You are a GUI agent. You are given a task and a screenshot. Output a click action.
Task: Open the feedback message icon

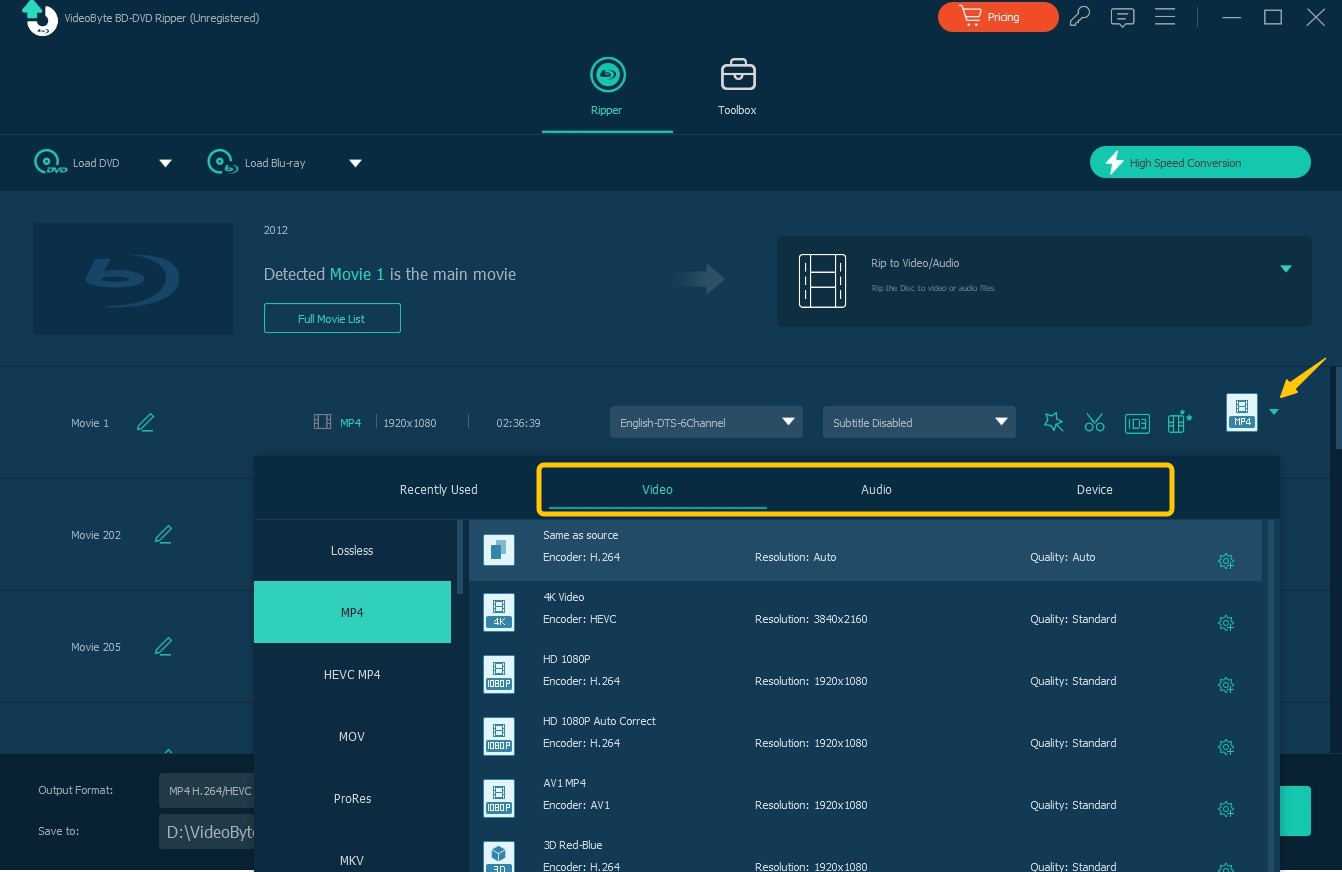click(1122, 17)
